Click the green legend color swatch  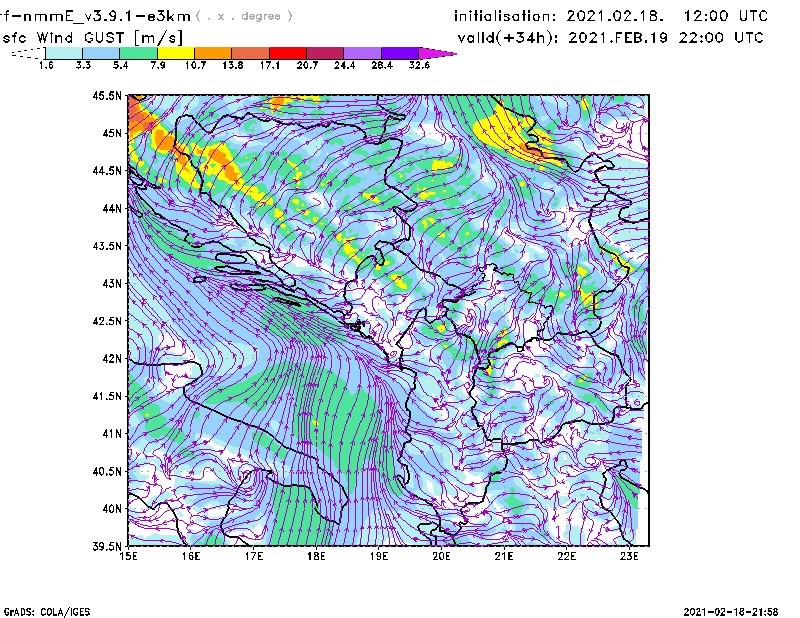(138, 53)
